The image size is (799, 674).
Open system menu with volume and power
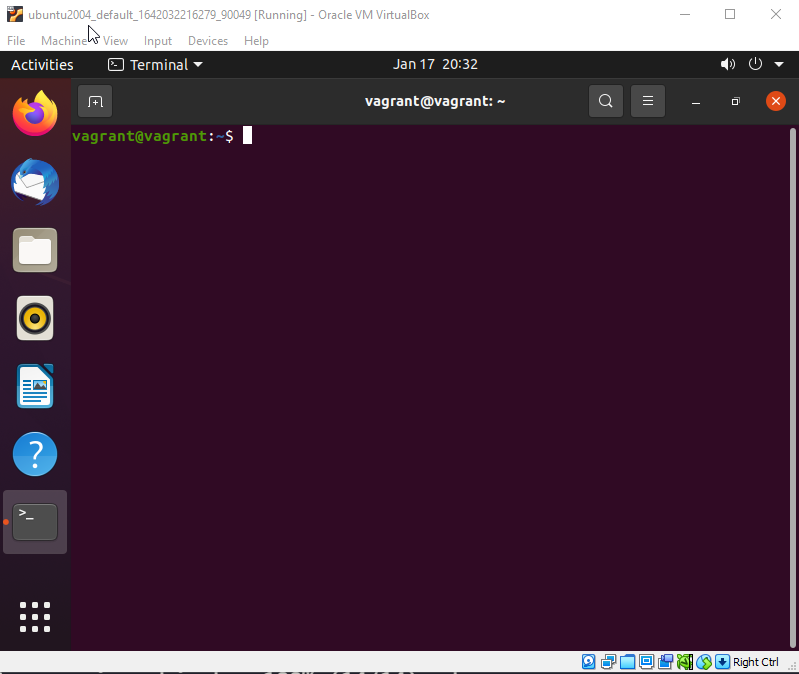[x=753, y=64]
